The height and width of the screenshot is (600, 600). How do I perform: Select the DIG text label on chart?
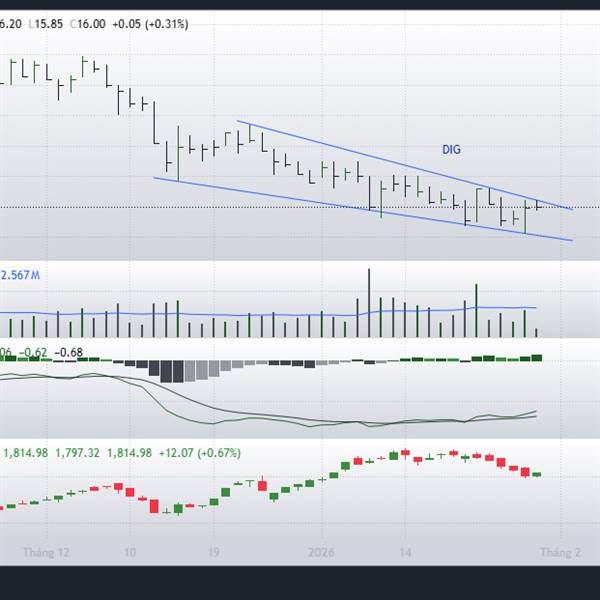[x=451, y=150]
